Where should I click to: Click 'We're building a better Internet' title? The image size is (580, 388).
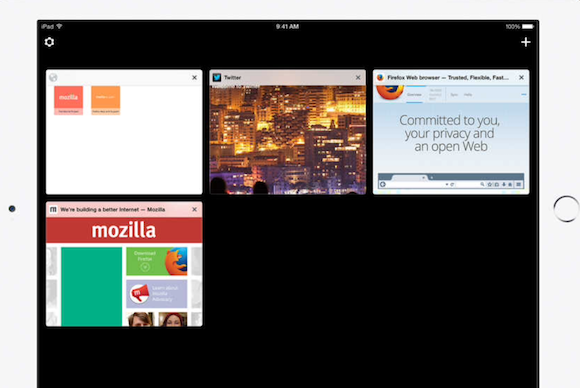pyautogui.click(x=112, y=209)
